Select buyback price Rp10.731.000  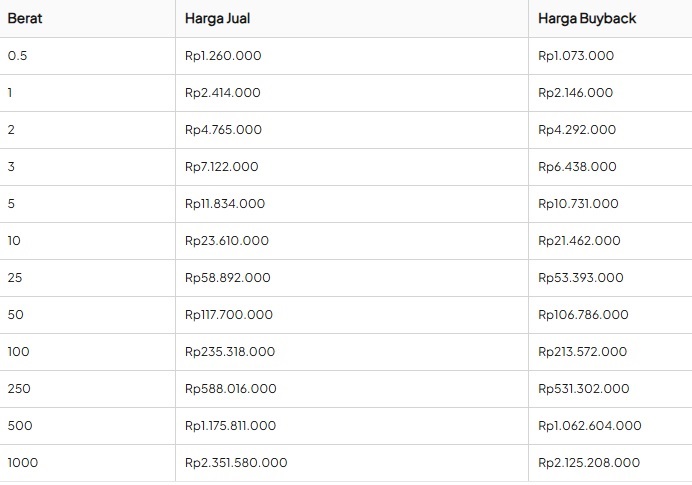click(578, 204)
